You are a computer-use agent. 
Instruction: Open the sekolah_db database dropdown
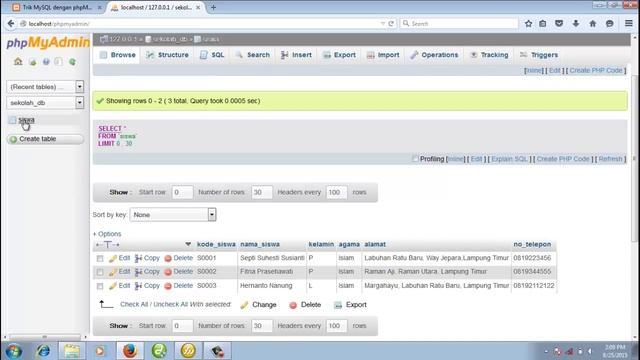(45, 102)
